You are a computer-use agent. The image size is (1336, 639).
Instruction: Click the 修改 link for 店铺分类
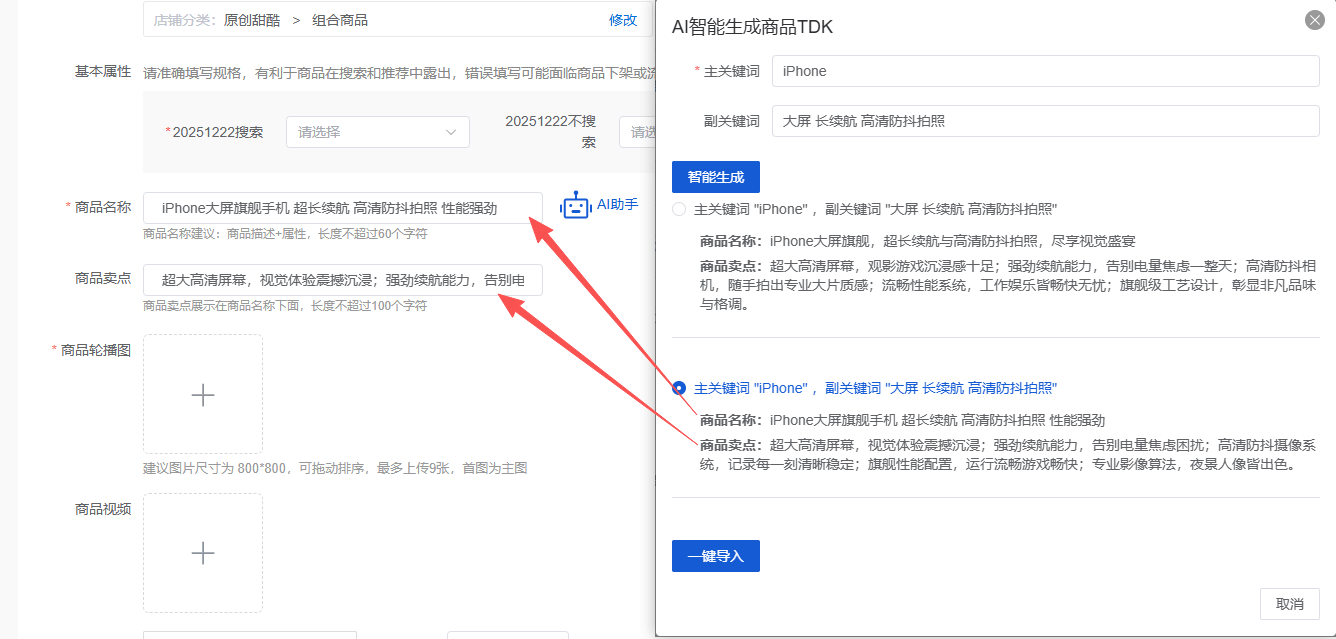click(x=623, y=20)
